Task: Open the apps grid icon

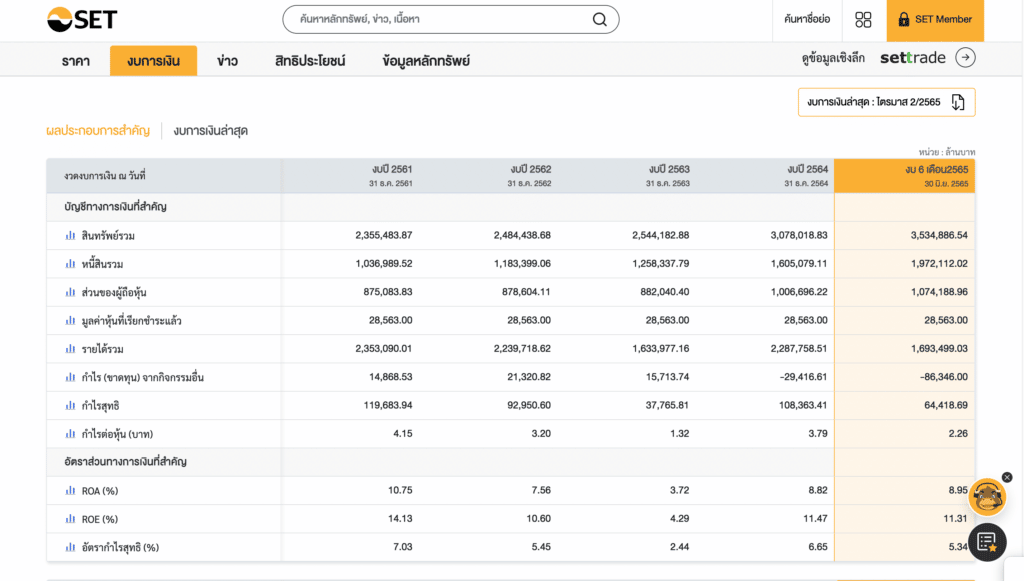Action: point(863,20)
